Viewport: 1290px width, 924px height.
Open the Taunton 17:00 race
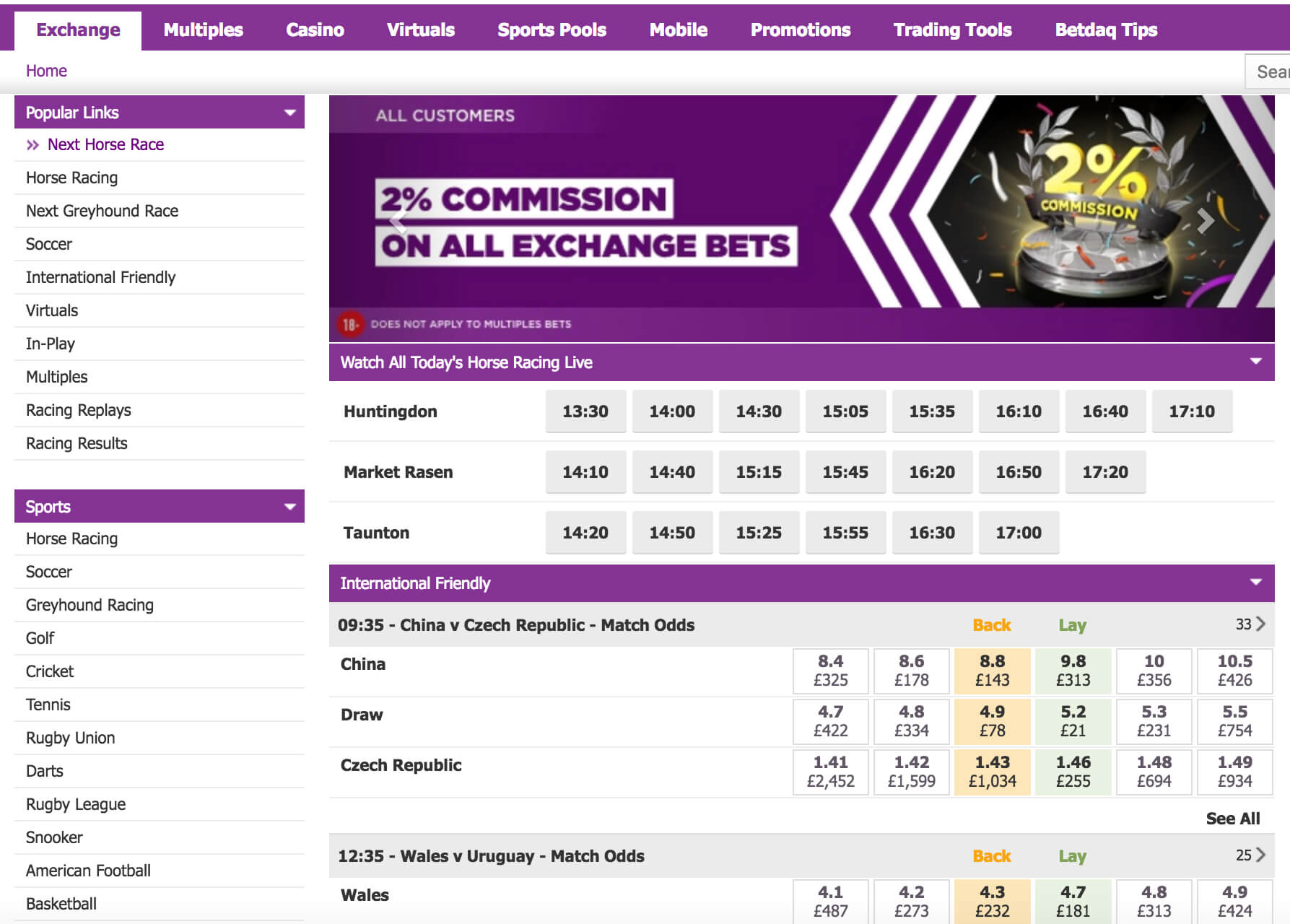pos(1019,533)
